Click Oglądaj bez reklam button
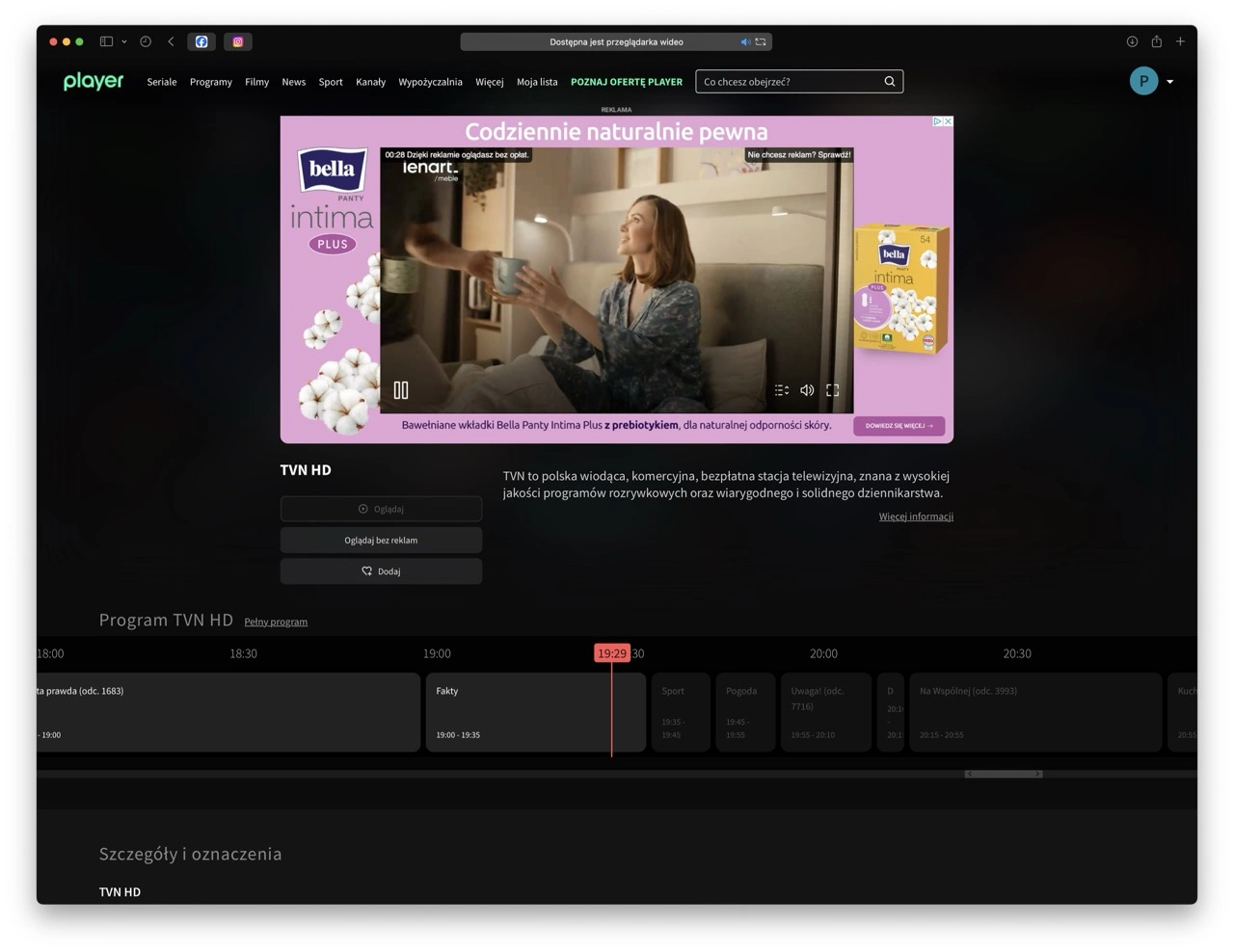1234x952 pixels. coord(381,541)
